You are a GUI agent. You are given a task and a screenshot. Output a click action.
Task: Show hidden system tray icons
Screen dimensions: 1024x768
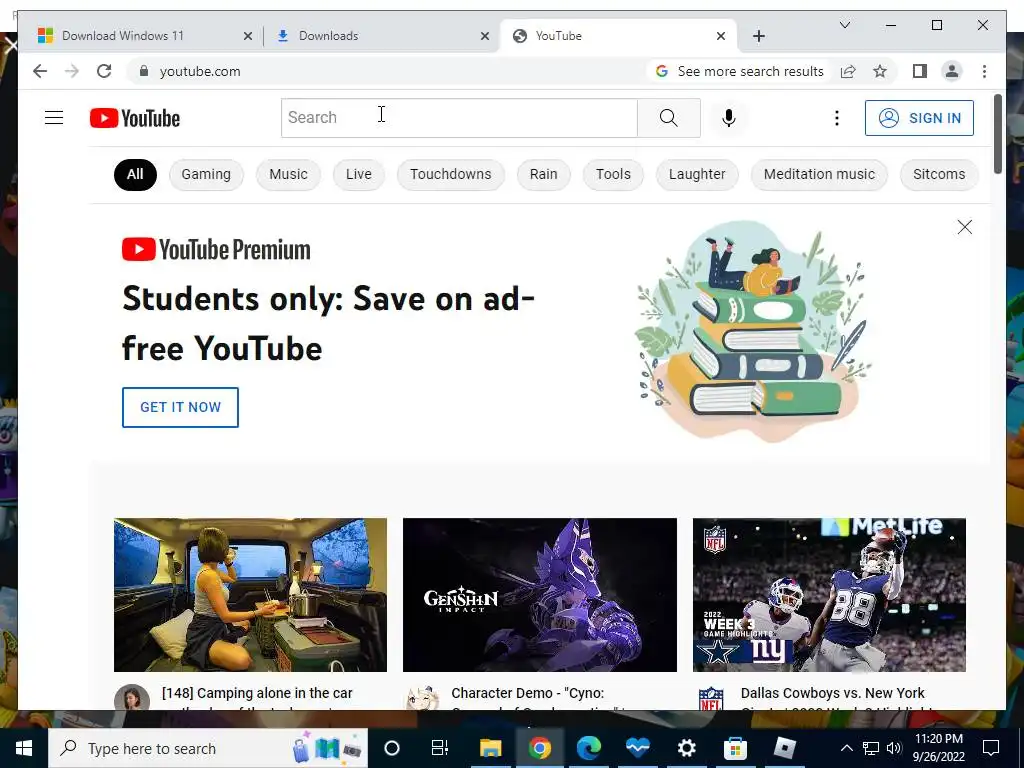(x=846, y=748)
